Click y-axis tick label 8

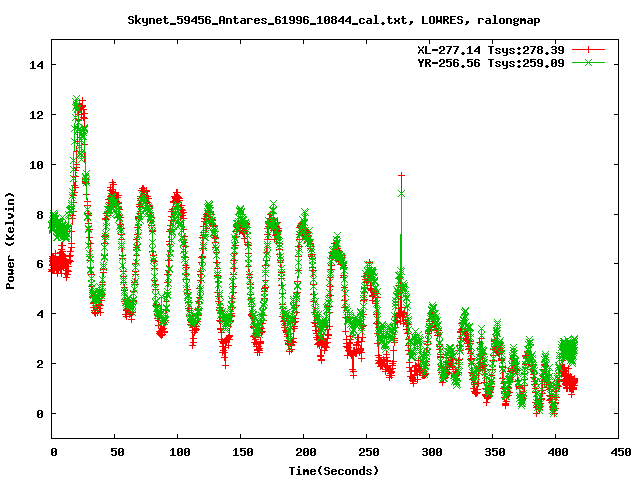(x=40, y=215)
